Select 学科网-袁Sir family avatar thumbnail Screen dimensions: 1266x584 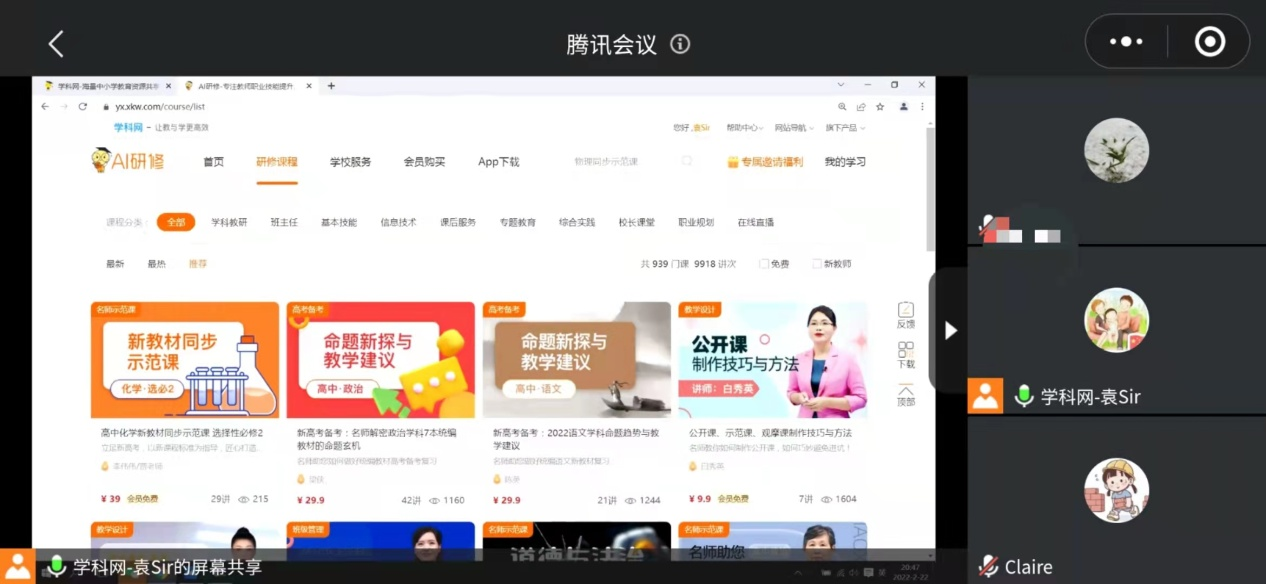click(1116, 320)
